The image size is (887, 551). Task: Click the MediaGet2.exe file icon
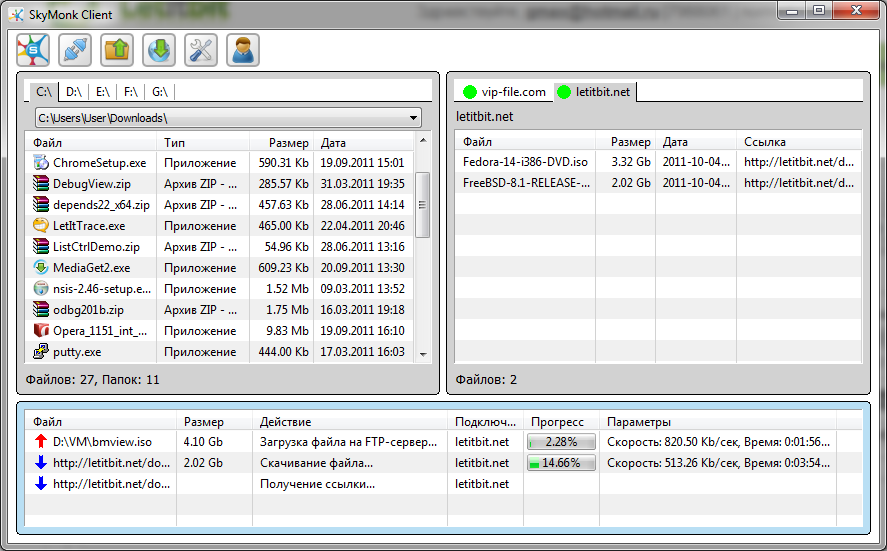click(x=41, y=267)
